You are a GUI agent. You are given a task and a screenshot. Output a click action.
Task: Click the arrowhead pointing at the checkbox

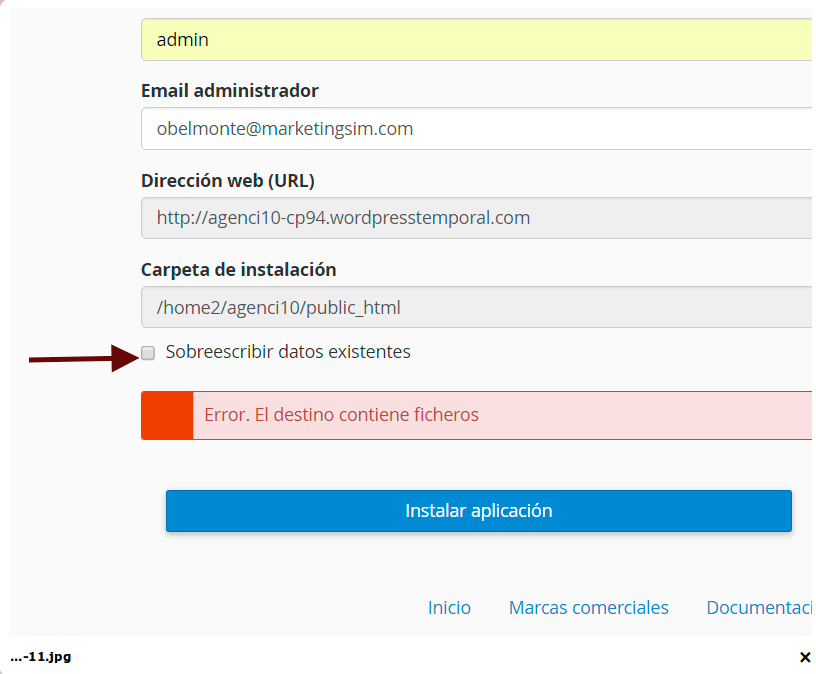pyautogui.click(x=126, y=358)
